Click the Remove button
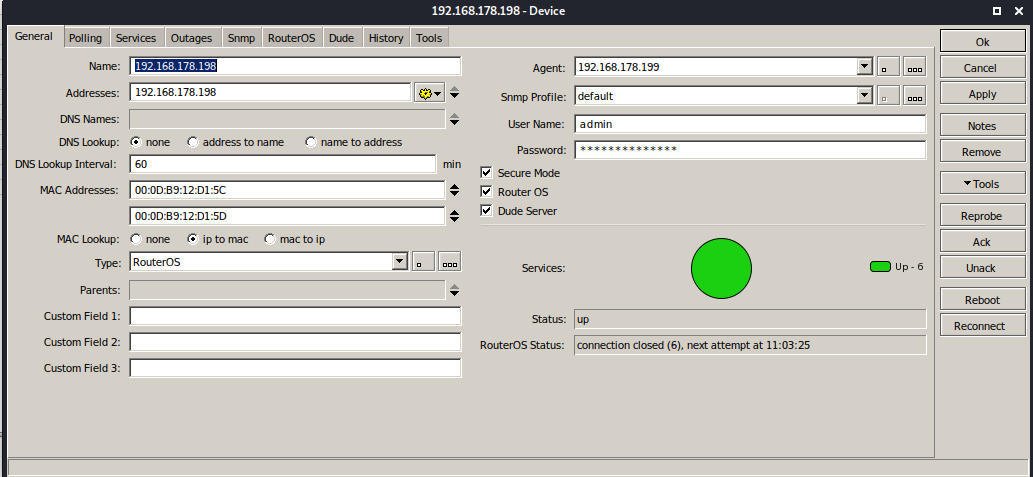 tap(981, 152)
